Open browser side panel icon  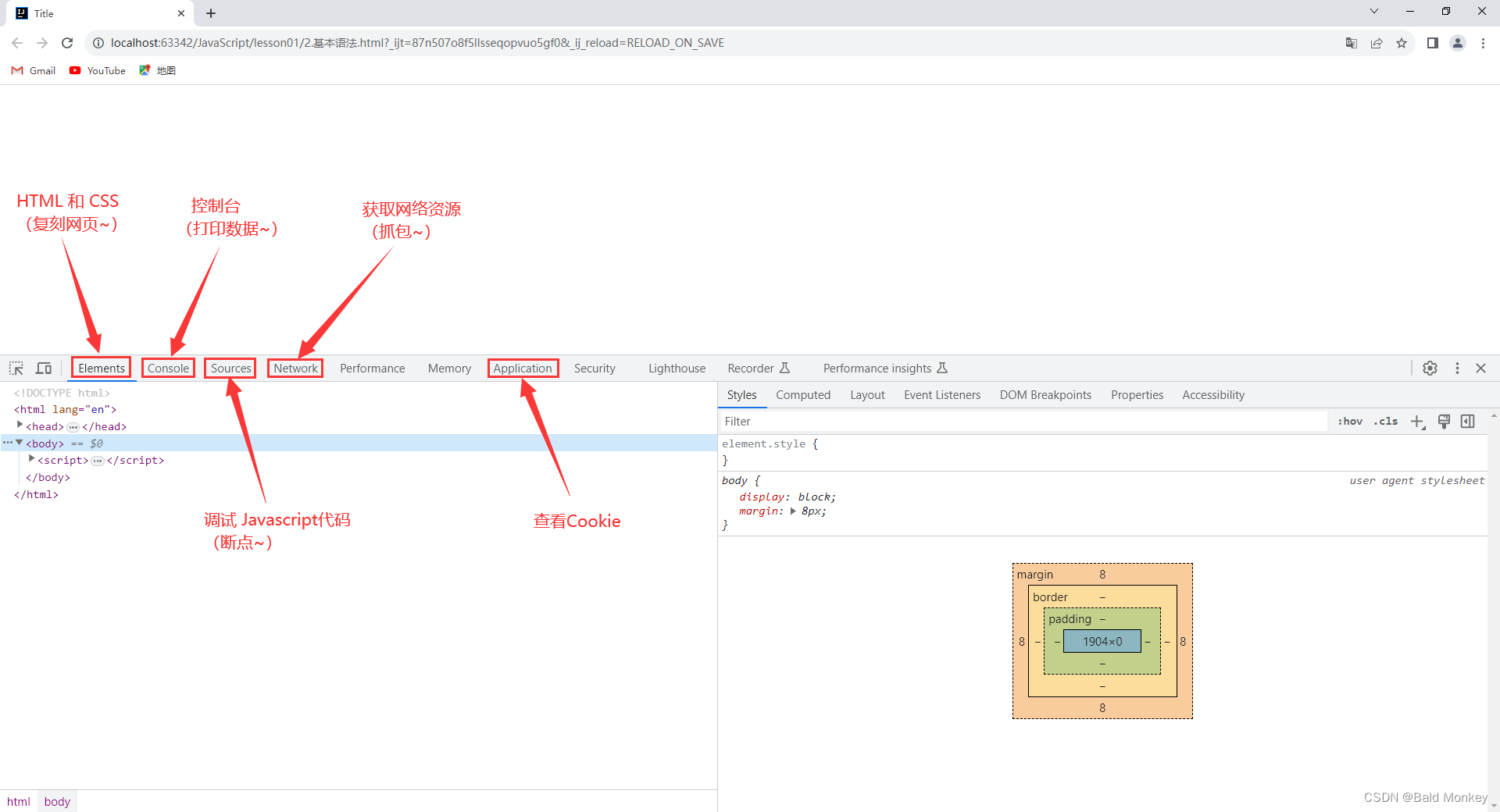1433,43
